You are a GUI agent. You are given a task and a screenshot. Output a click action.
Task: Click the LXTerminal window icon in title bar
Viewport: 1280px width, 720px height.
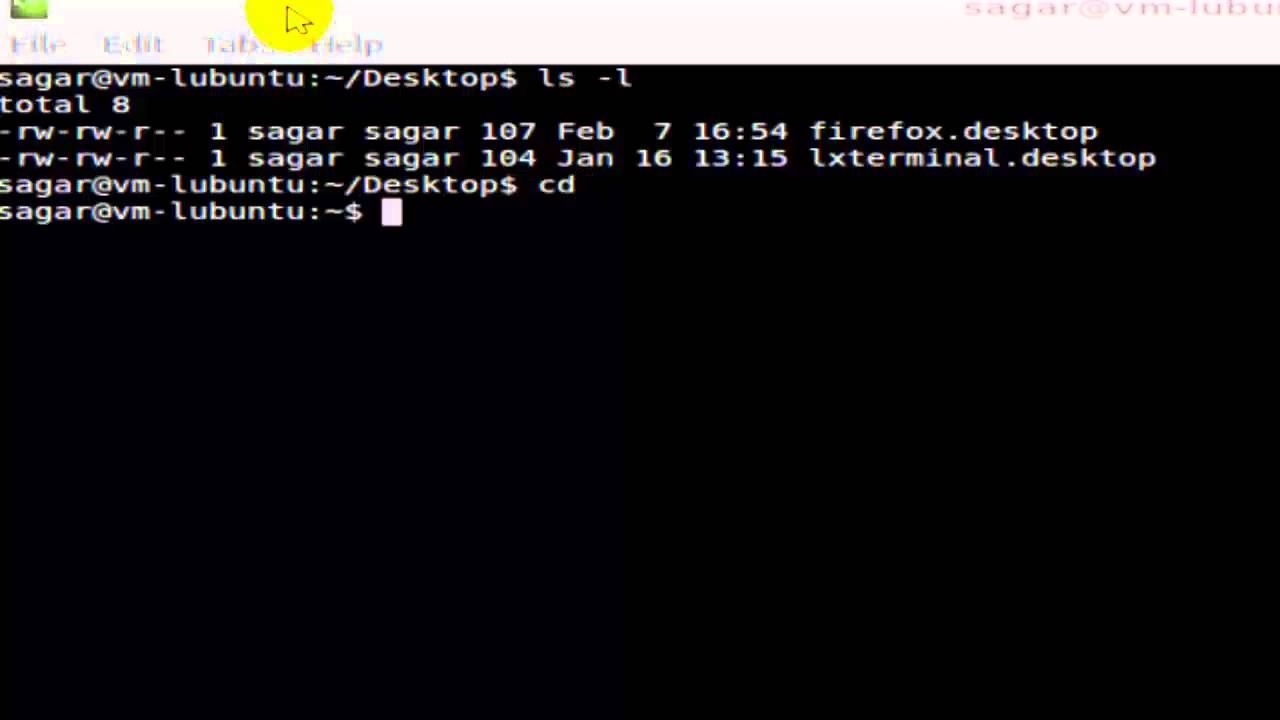point(28,9)
